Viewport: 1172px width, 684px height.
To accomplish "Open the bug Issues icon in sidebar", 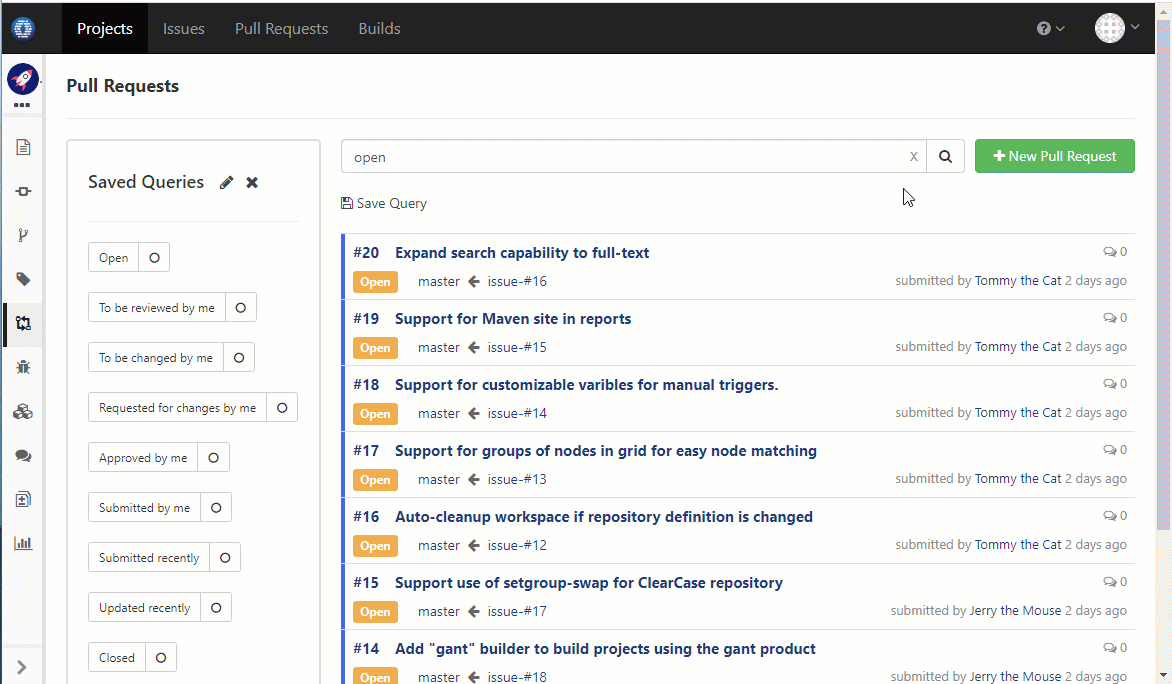I will [23, 367].
